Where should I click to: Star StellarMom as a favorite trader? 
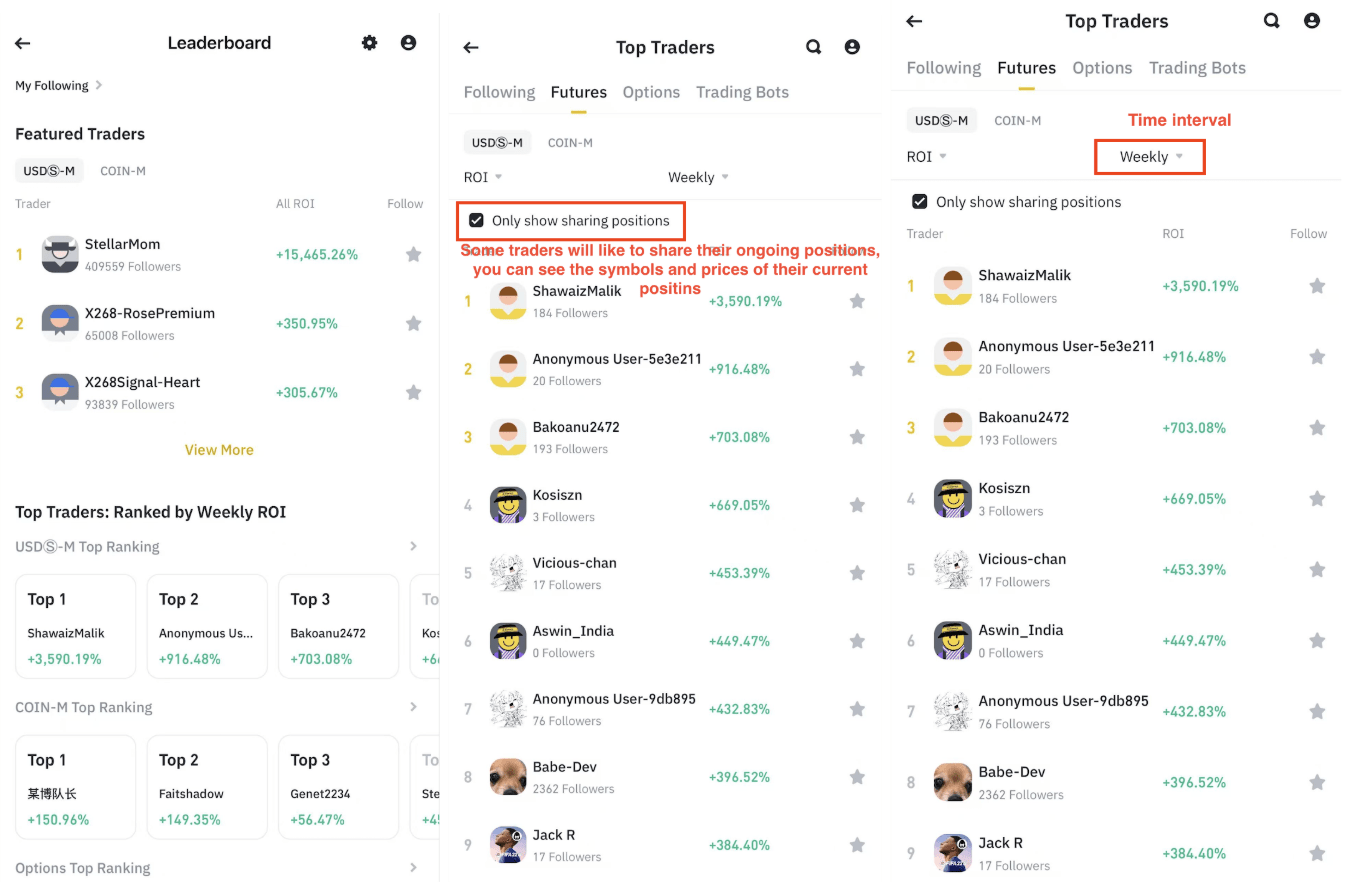click(x=413, y=254)
